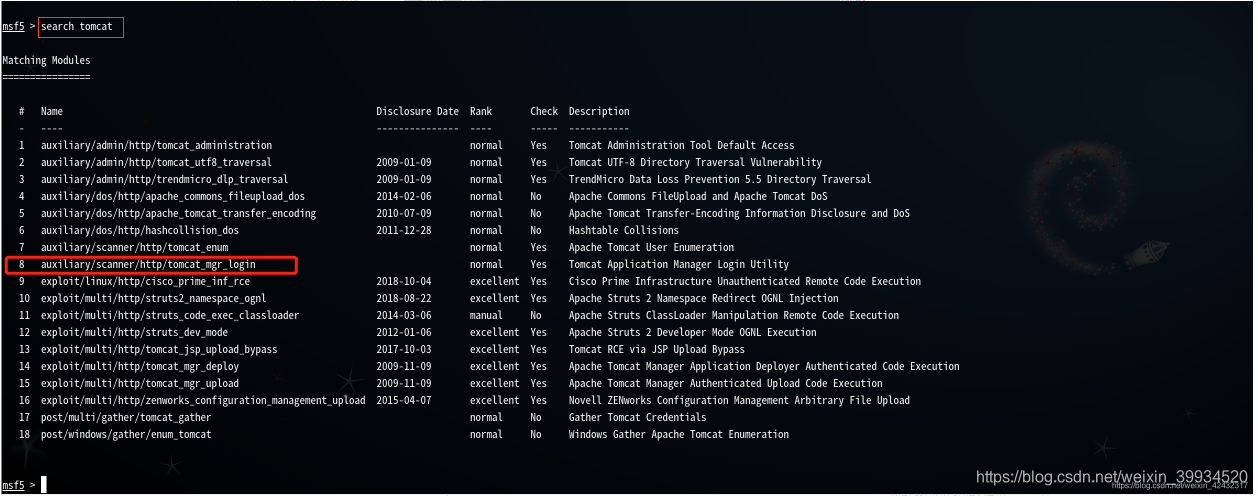This screenshot has height=496, width=1258.
Task: Click the 'Disclosure Date' column header
Action: click(x=418, y=111)
